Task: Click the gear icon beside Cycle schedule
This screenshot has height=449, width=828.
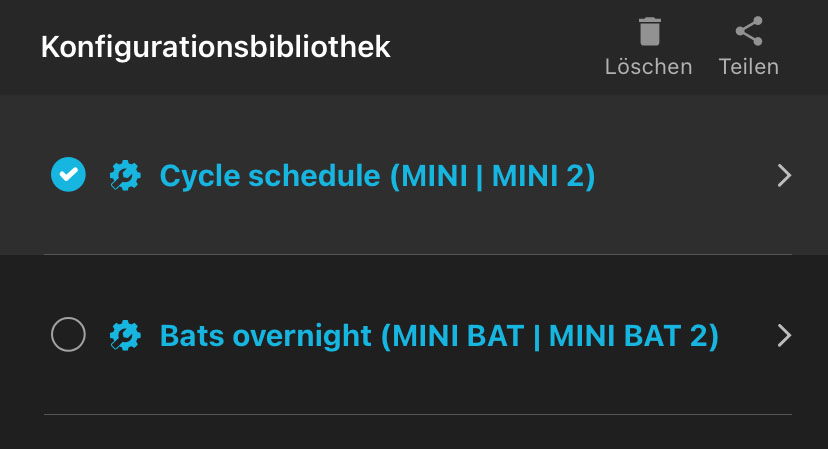Action: [125, 176]
